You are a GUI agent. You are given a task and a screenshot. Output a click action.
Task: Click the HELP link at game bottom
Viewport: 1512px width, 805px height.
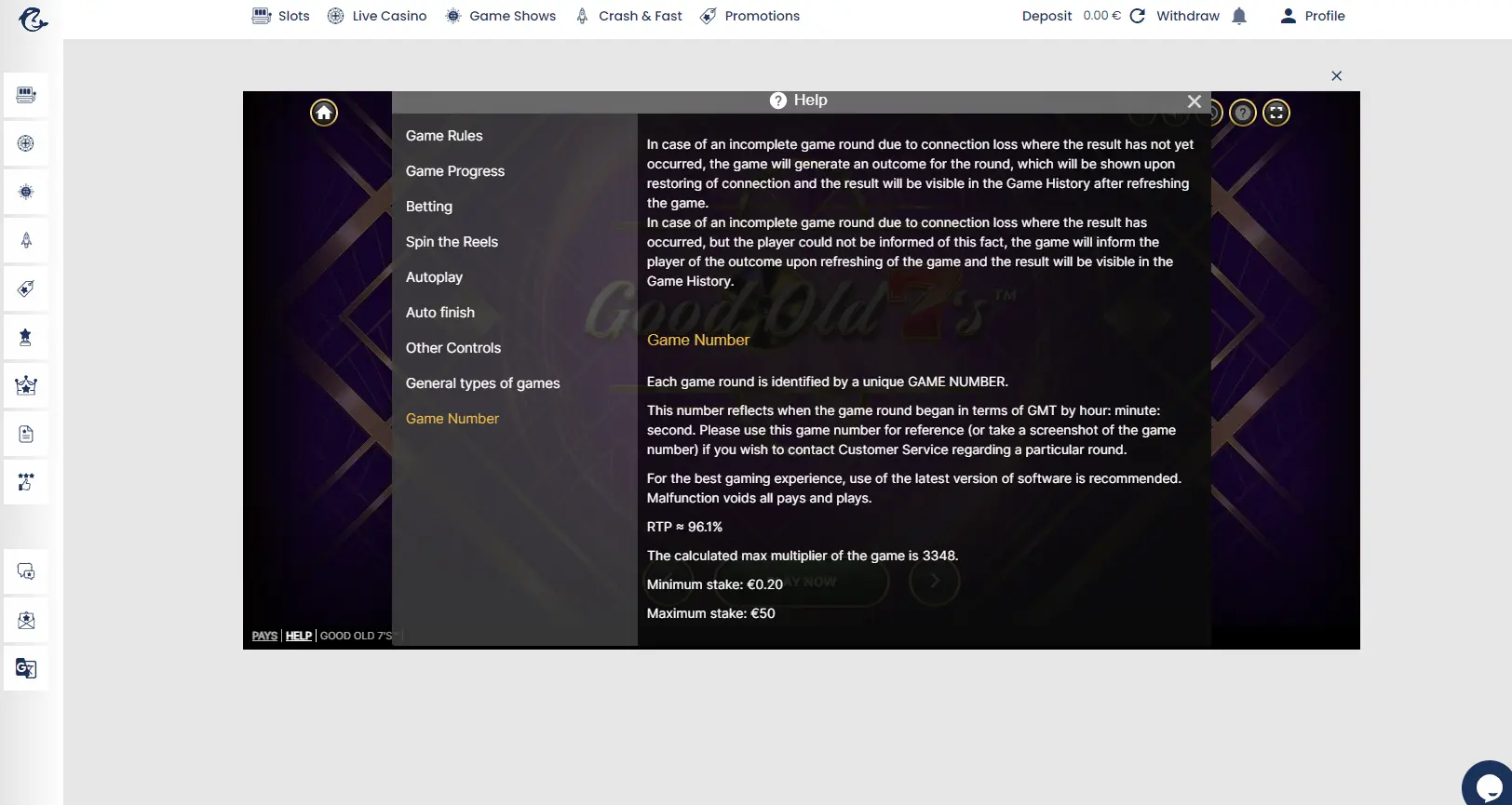coord(299,636)
